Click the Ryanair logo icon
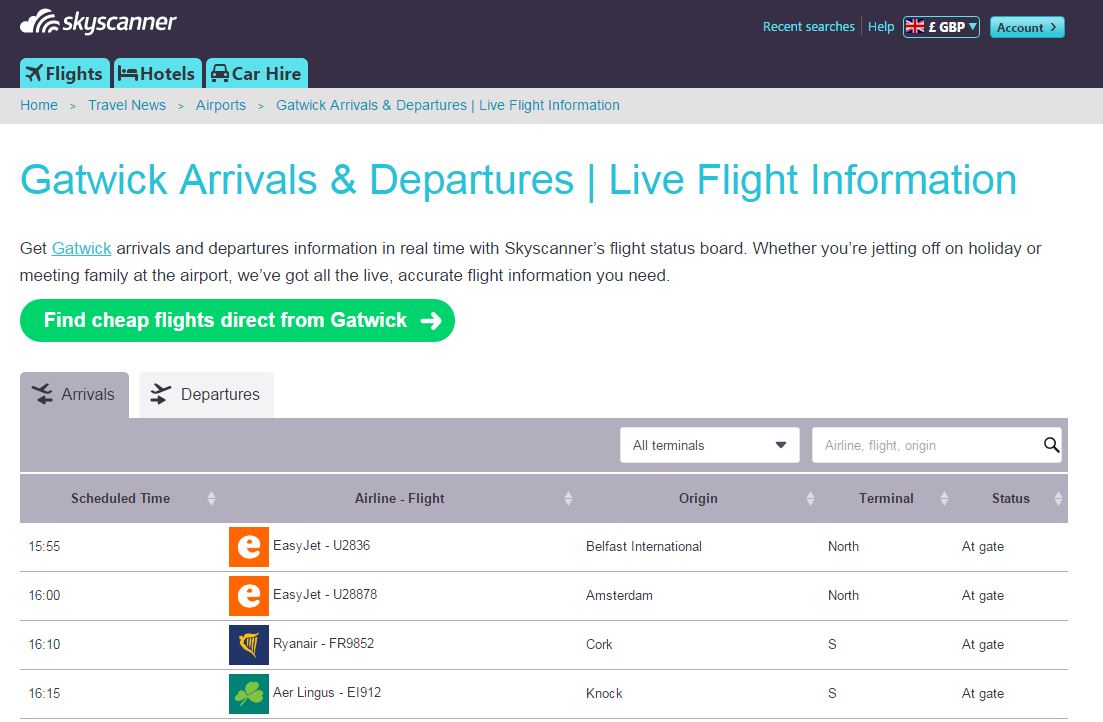 click(248, 645)
